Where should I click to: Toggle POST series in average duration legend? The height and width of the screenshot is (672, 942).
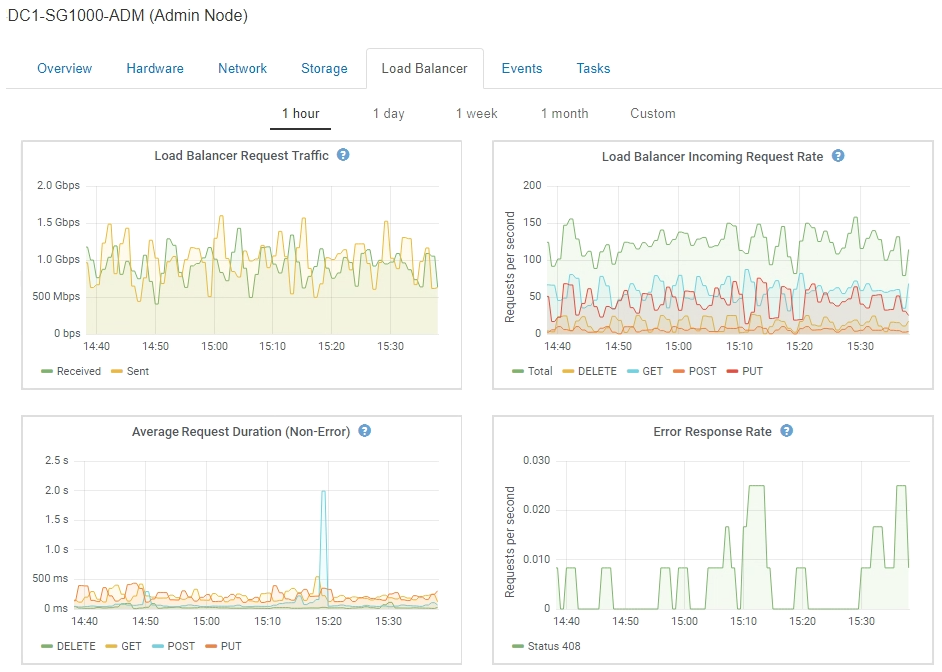(176, 646)
